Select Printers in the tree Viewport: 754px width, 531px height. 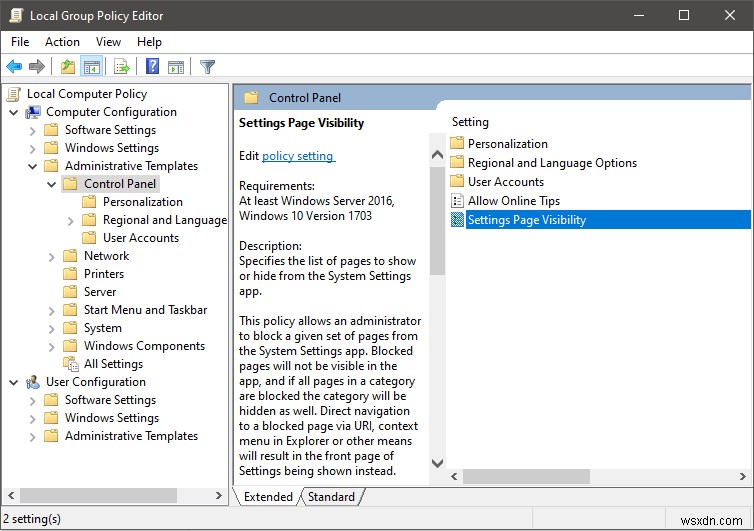104,274
